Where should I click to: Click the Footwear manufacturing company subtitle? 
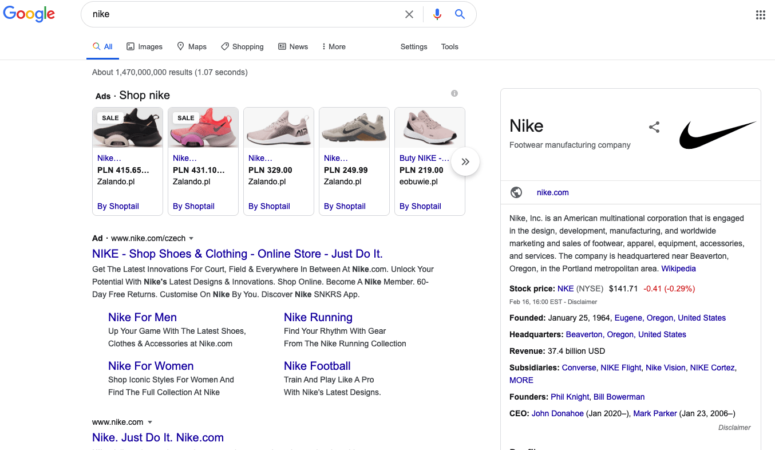[x=570, y=145]
